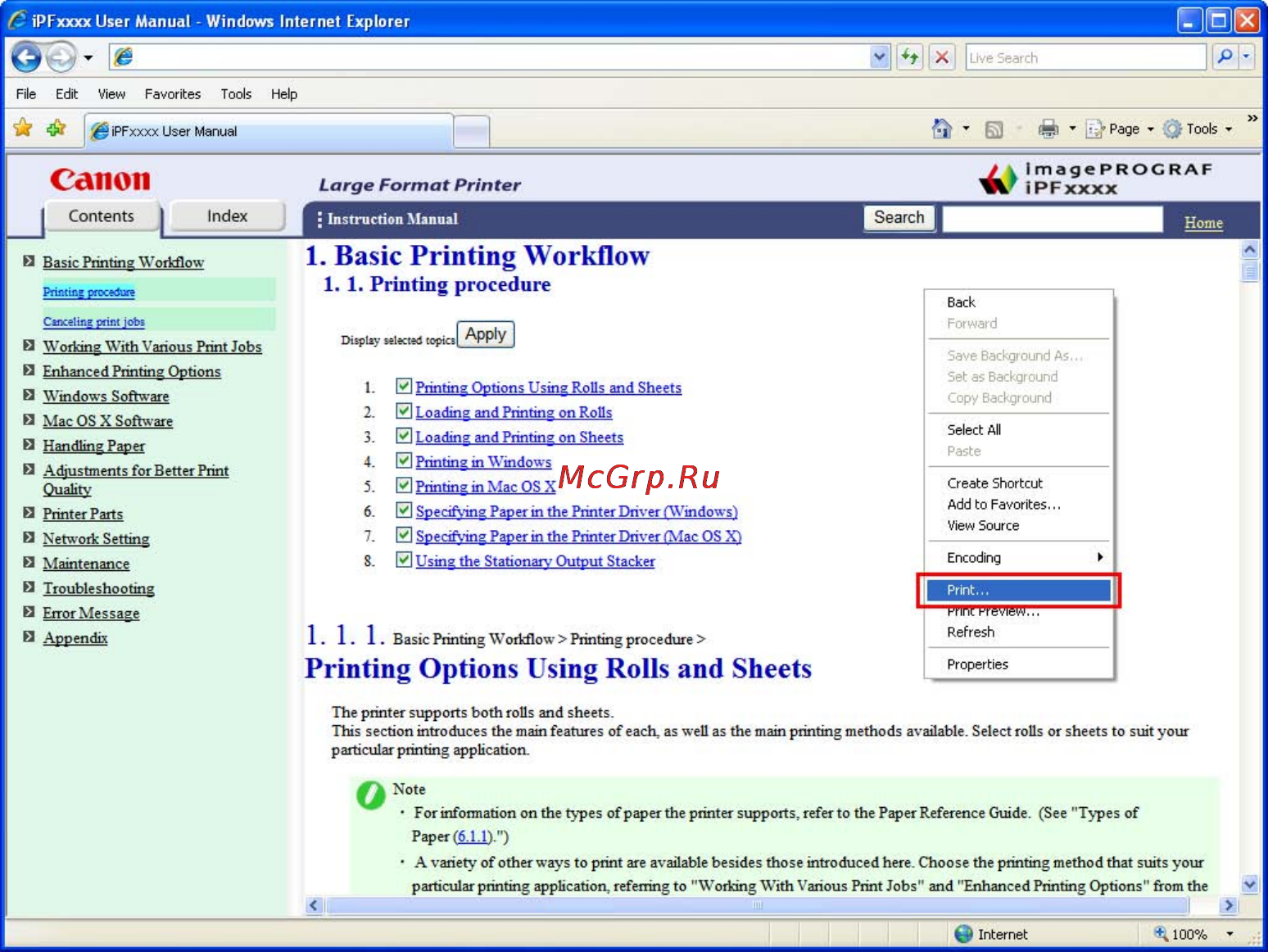The width and height of the screenshot is (1268, 952).
Task: Open the Home button dropdown arrow
Action: (x=966, y=129)
